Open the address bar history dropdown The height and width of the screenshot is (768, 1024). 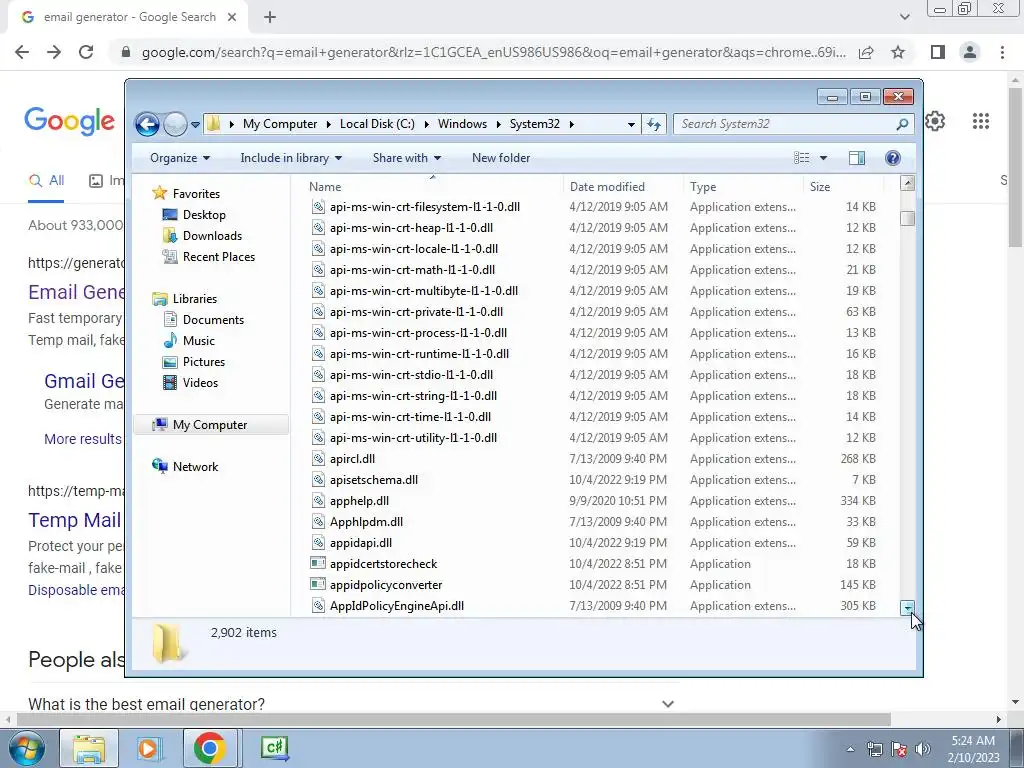[631, 124]
